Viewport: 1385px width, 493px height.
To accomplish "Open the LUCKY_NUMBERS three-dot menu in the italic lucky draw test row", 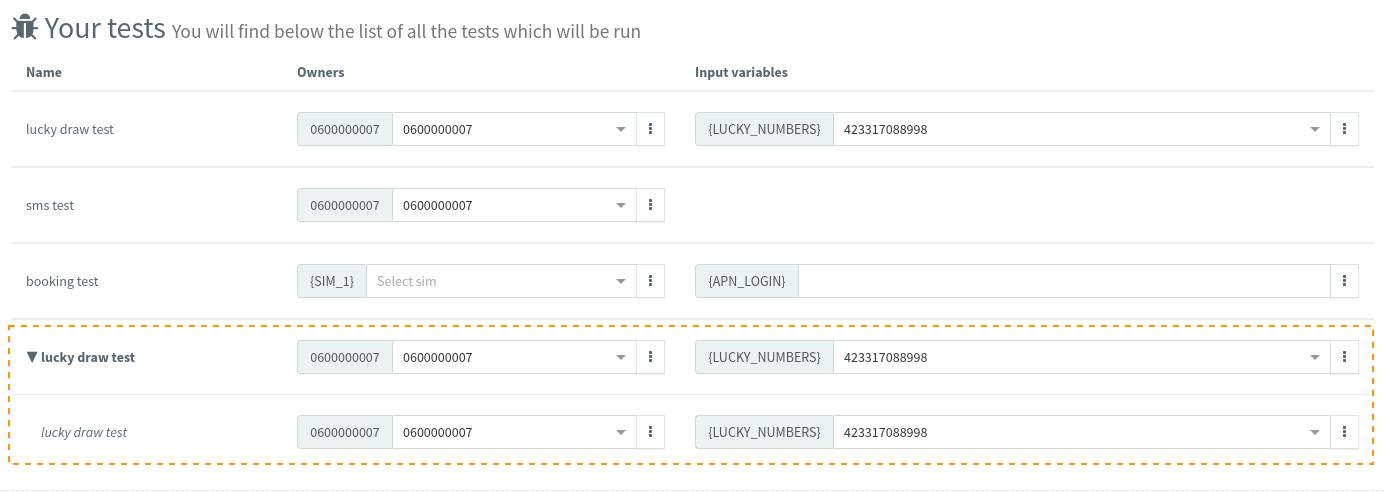I will tap(1344, 432).
